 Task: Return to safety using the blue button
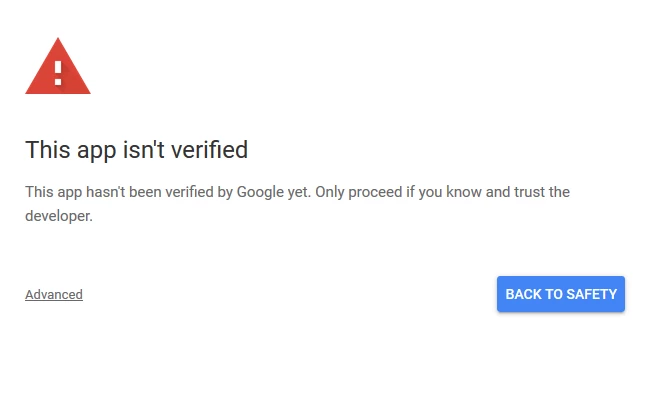tap(561, 294)
